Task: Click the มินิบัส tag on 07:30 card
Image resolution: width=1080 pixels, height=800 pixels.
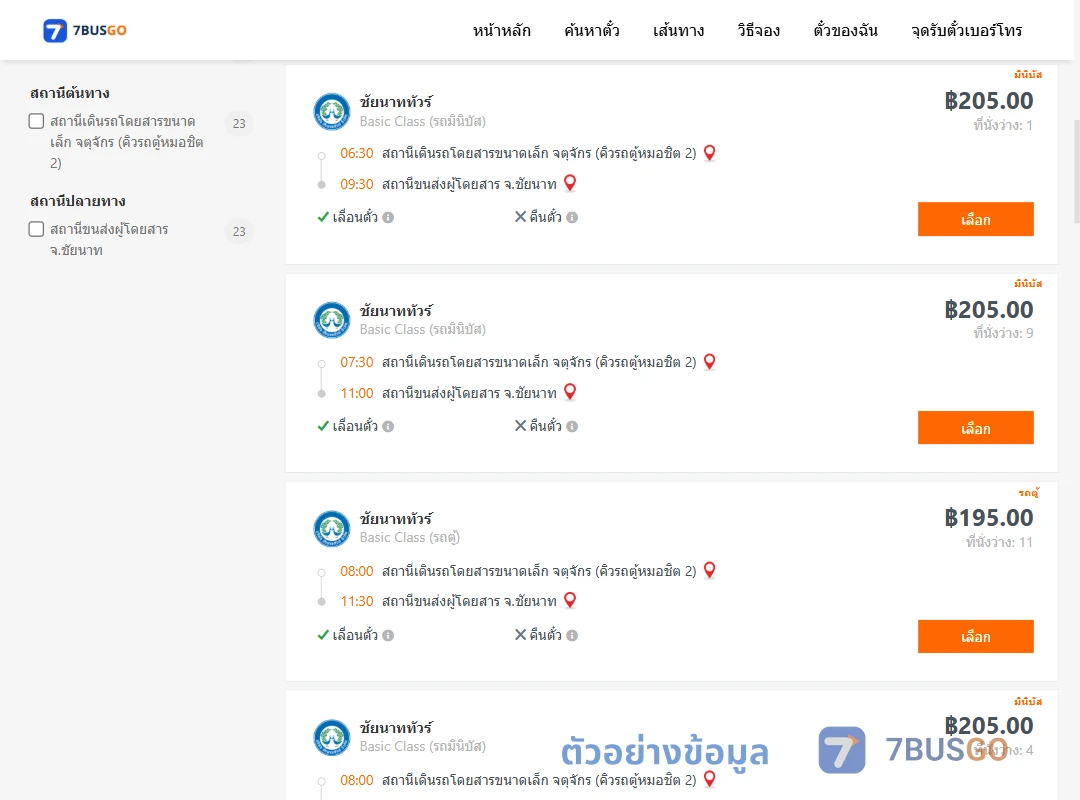Action: 1028,283
